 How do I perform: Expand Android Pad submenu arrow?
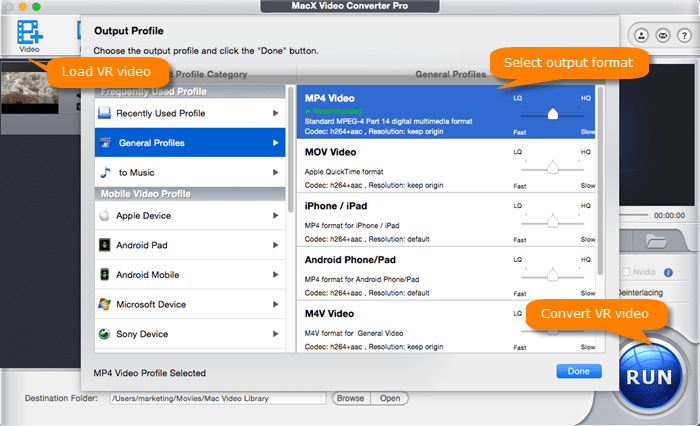(275, 245)
